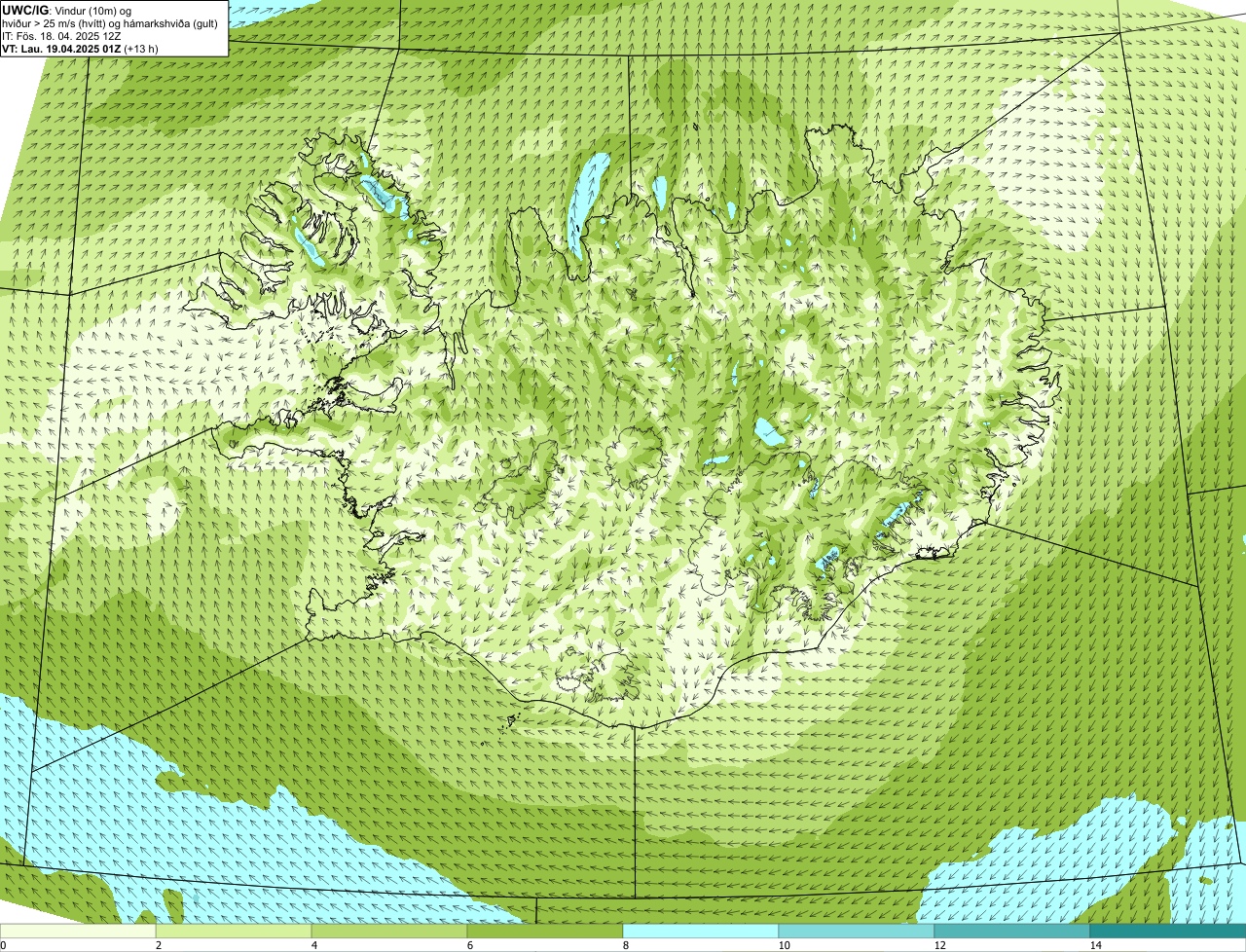
Task: Click the "UWC/IG: Vindur (10m) og" title line
Action: pos(66,11)
